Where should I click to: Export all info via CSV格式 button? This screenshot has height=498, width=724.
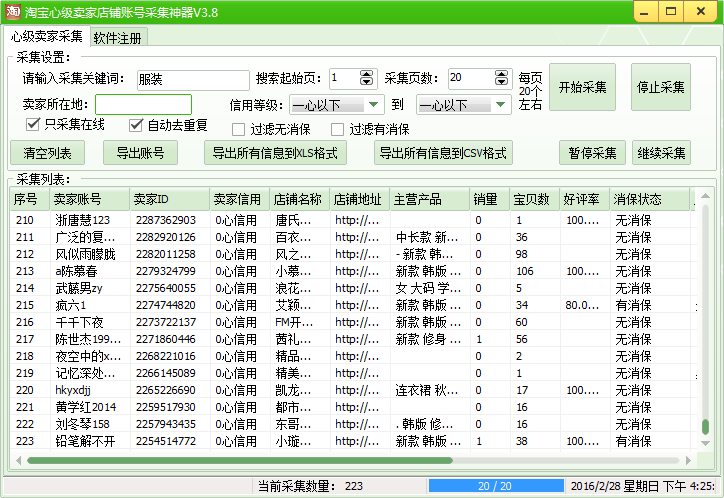point(443,153)
